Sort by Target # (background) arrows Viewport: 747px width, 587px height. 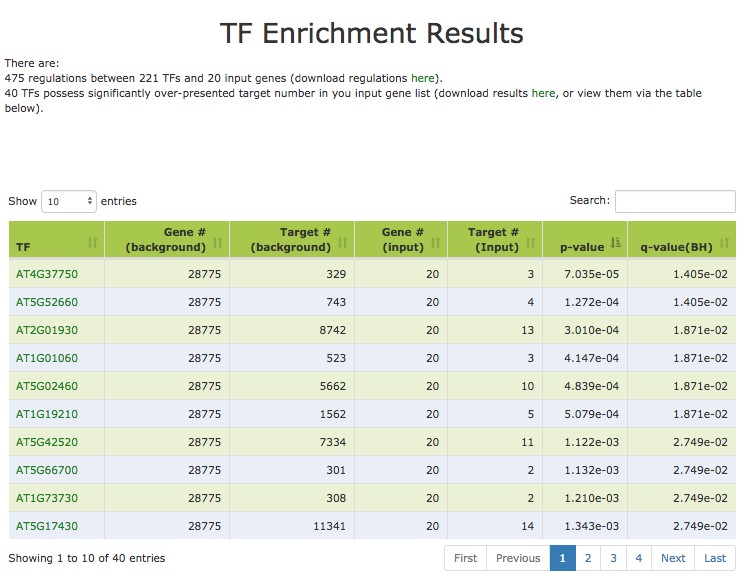(x=343, y=241)
